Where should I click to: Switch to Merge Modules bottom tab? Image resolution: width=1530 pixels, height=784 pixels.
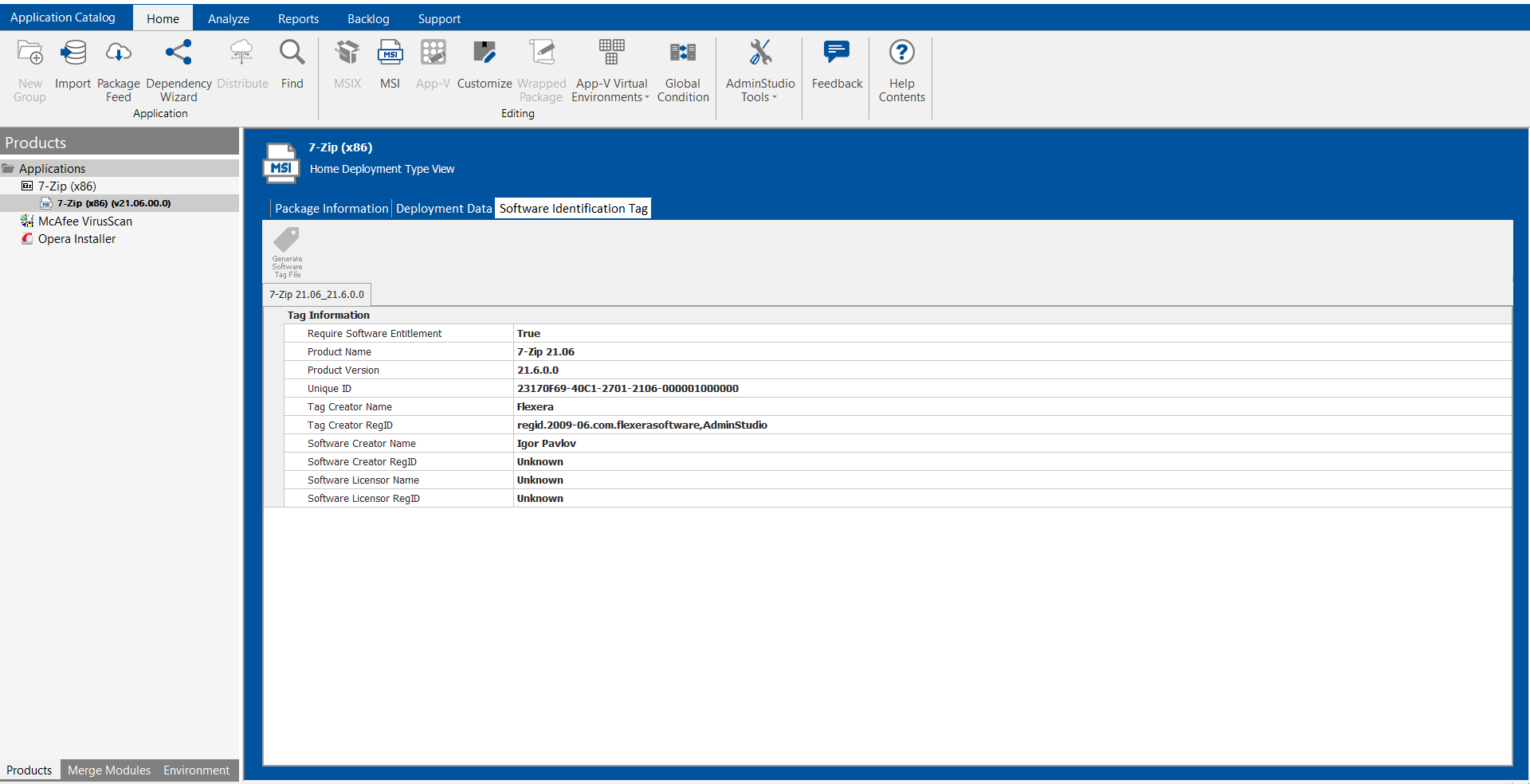[x=109, y=770]
